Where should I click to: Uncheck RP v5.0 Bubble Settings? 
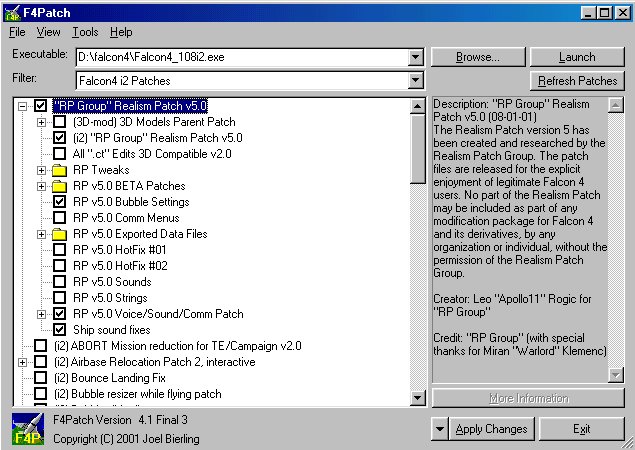tap(60, 202)
